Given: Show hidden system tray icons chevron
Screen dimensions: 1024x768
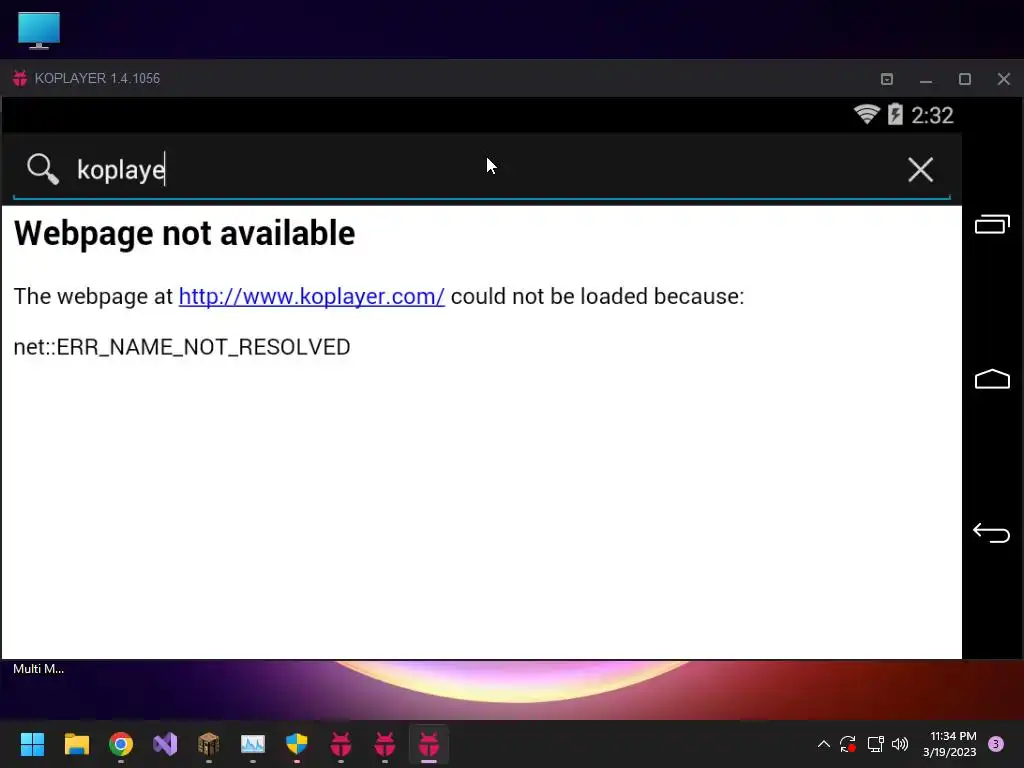Looking at the screenshot, I should [x=824, y=744].
